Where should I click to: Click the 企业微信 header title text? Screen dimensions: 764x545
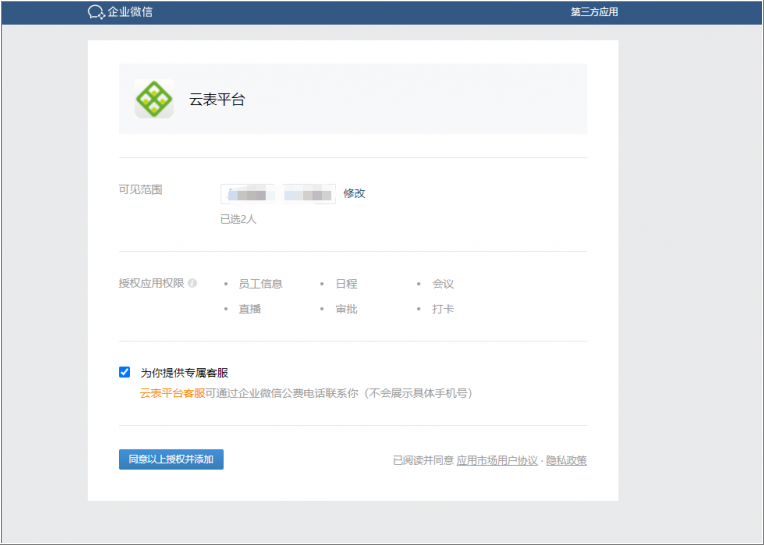tap(130, 12)
